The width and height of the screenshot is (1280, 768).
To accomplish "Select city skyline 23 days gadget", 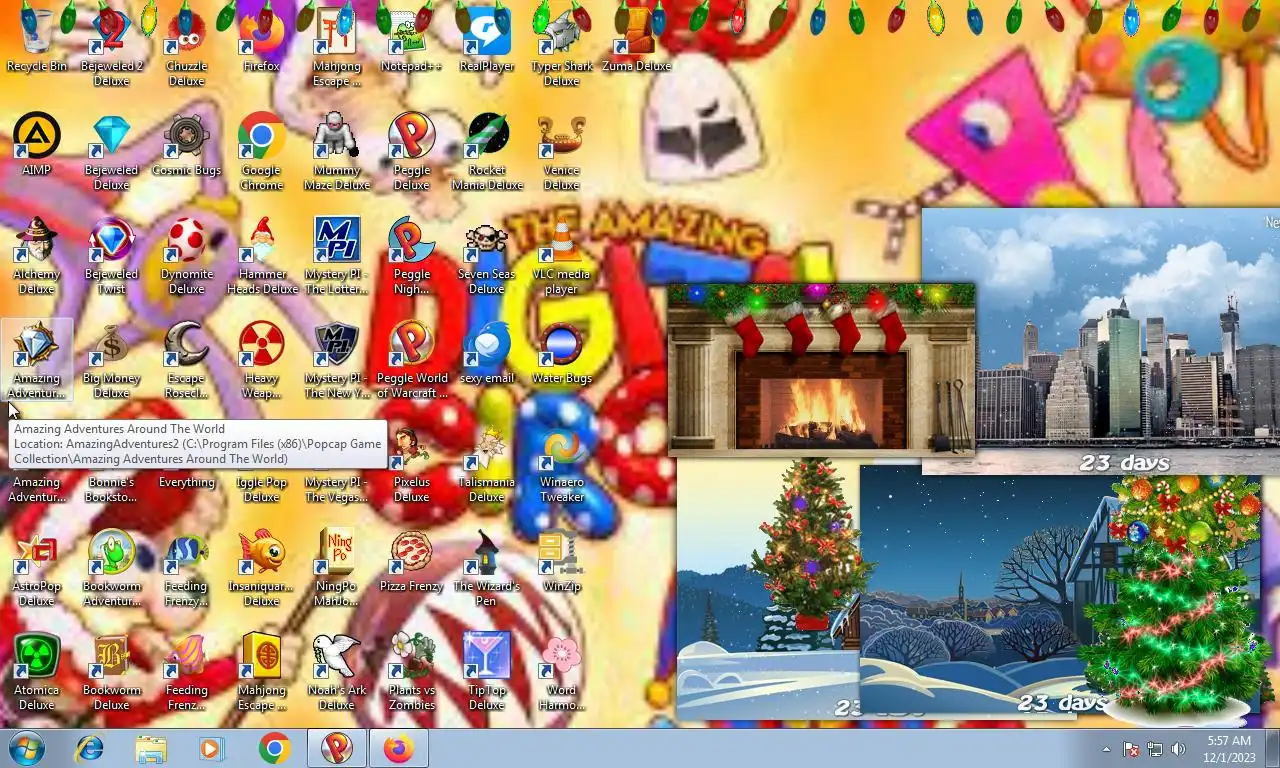I will tap(1100, 341).
